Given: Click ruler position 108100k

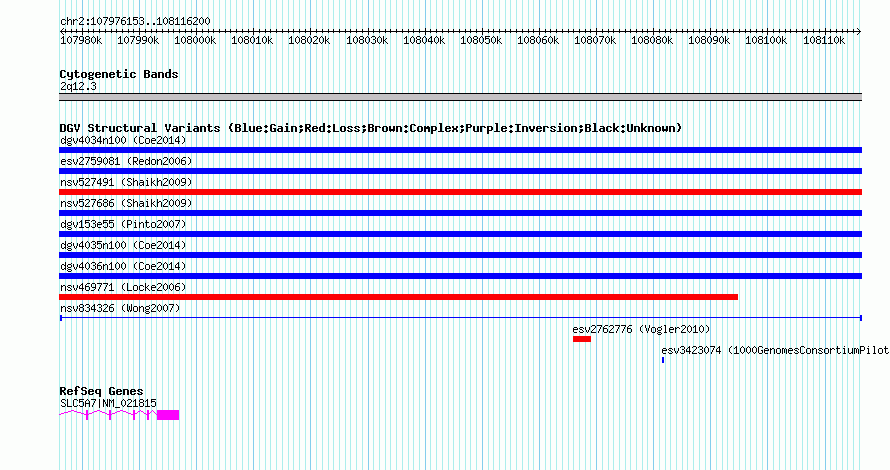Looking at the screenshot, I should tap(766, 41).
